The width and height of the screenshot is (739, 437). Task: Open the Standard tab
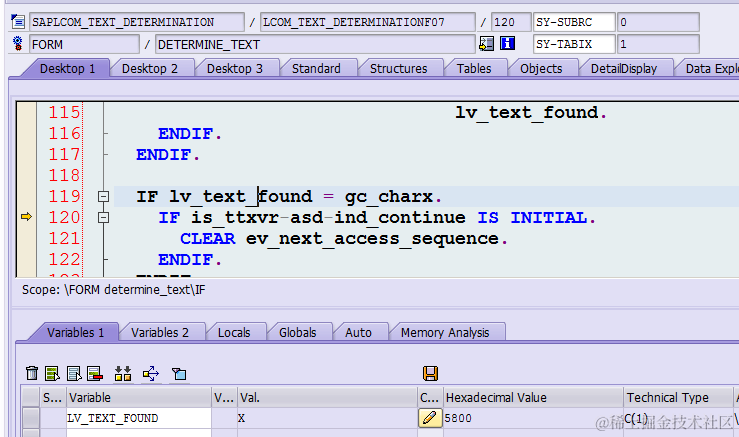[x=316, y=68]
